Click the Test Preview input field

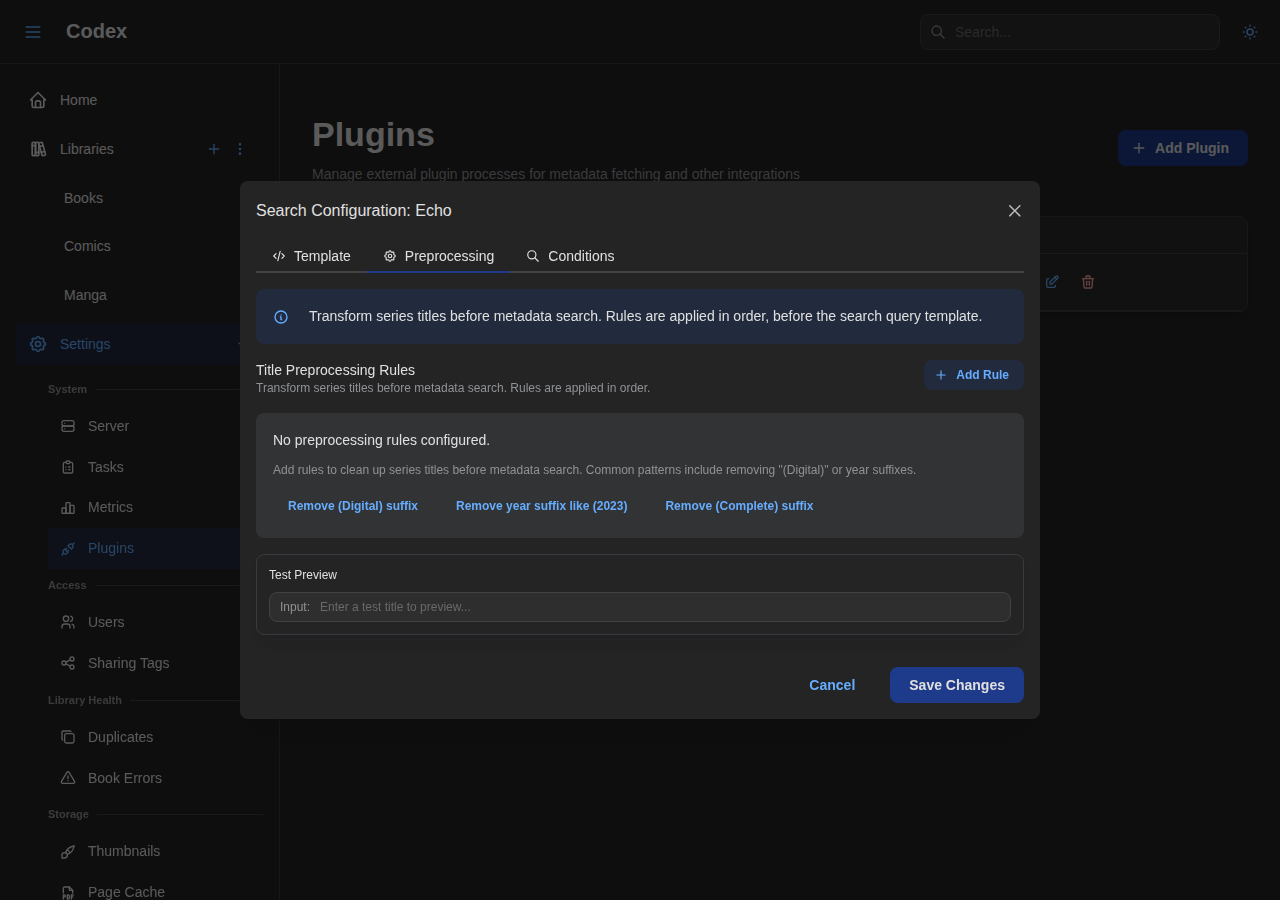[x=660, y=607]
